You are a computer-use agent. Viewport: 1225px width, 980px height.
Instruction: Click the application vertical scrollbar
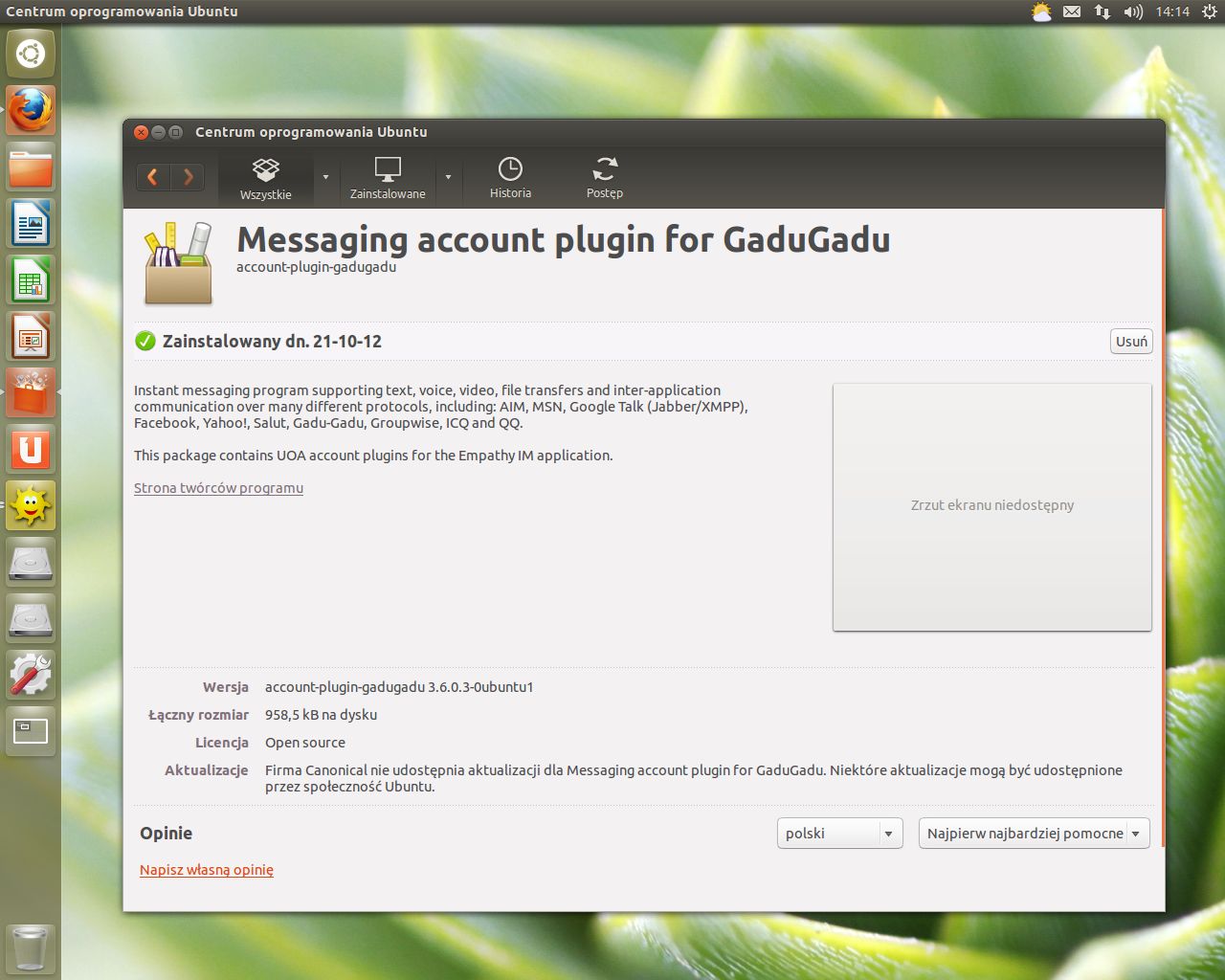tap(1163, 527)
